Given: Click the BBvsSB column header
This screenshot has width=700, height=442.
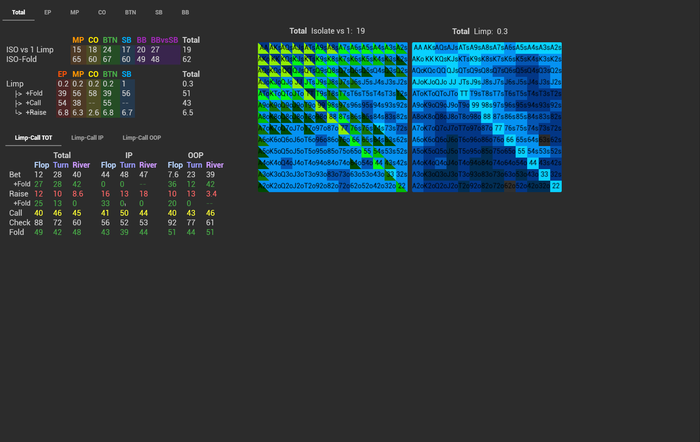Looking at the screenshot, I should point(164,40).
